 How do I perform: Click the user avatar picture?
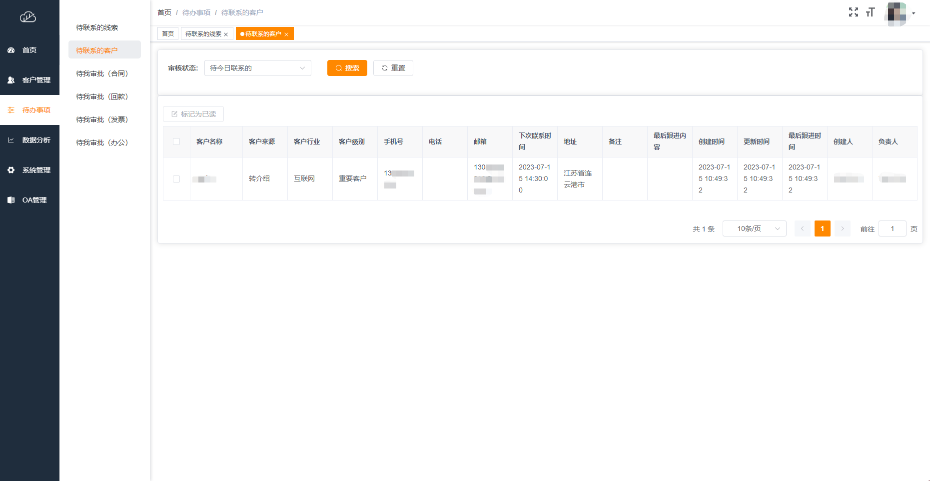[x=896, y=12]
